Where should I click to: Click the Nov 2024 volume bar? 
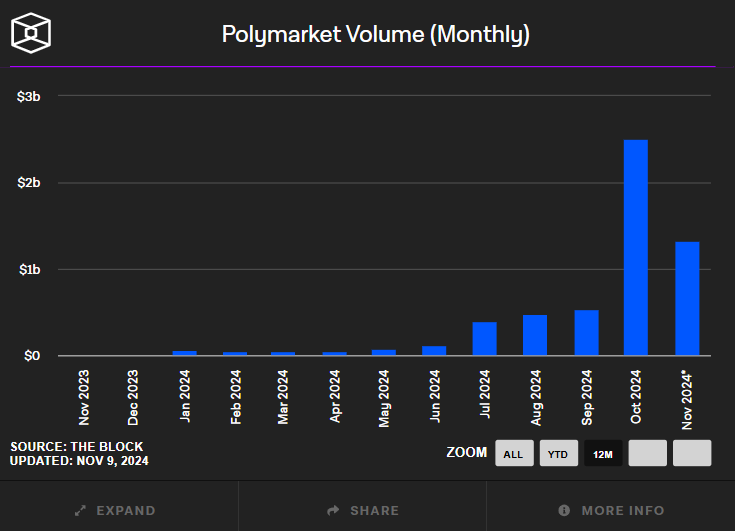pos(687,298)
